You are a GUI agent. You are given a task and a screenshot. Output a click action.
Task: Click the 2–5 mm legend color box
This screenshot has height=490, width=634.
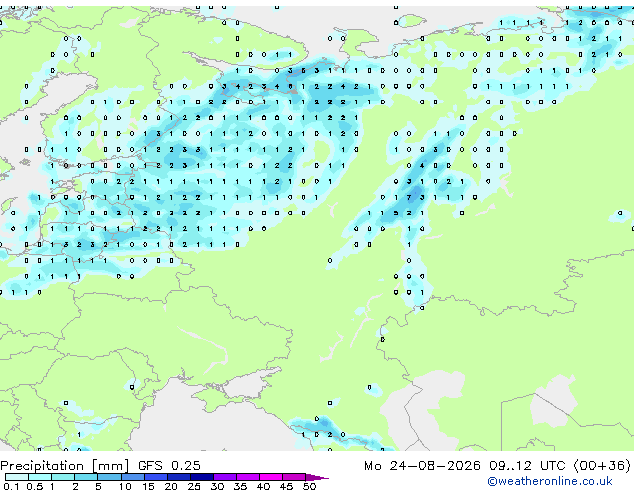tap(86, 477)
